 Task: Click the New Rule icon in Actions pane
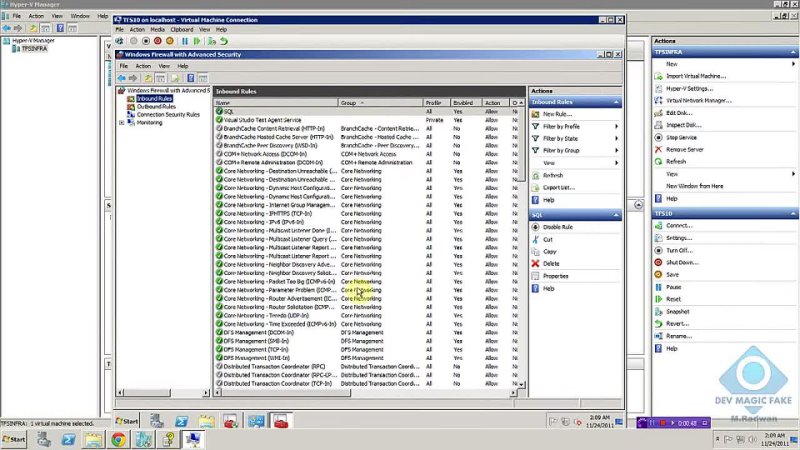point(535,114)
